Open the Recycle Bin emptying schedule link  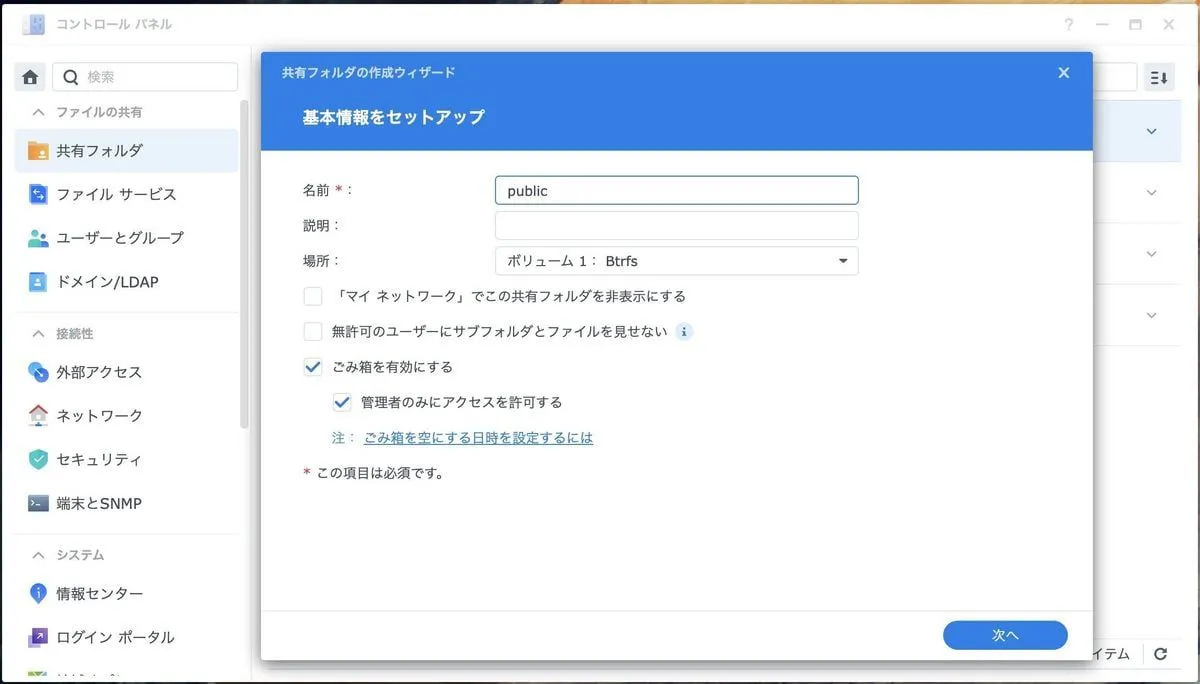point(478,438)
